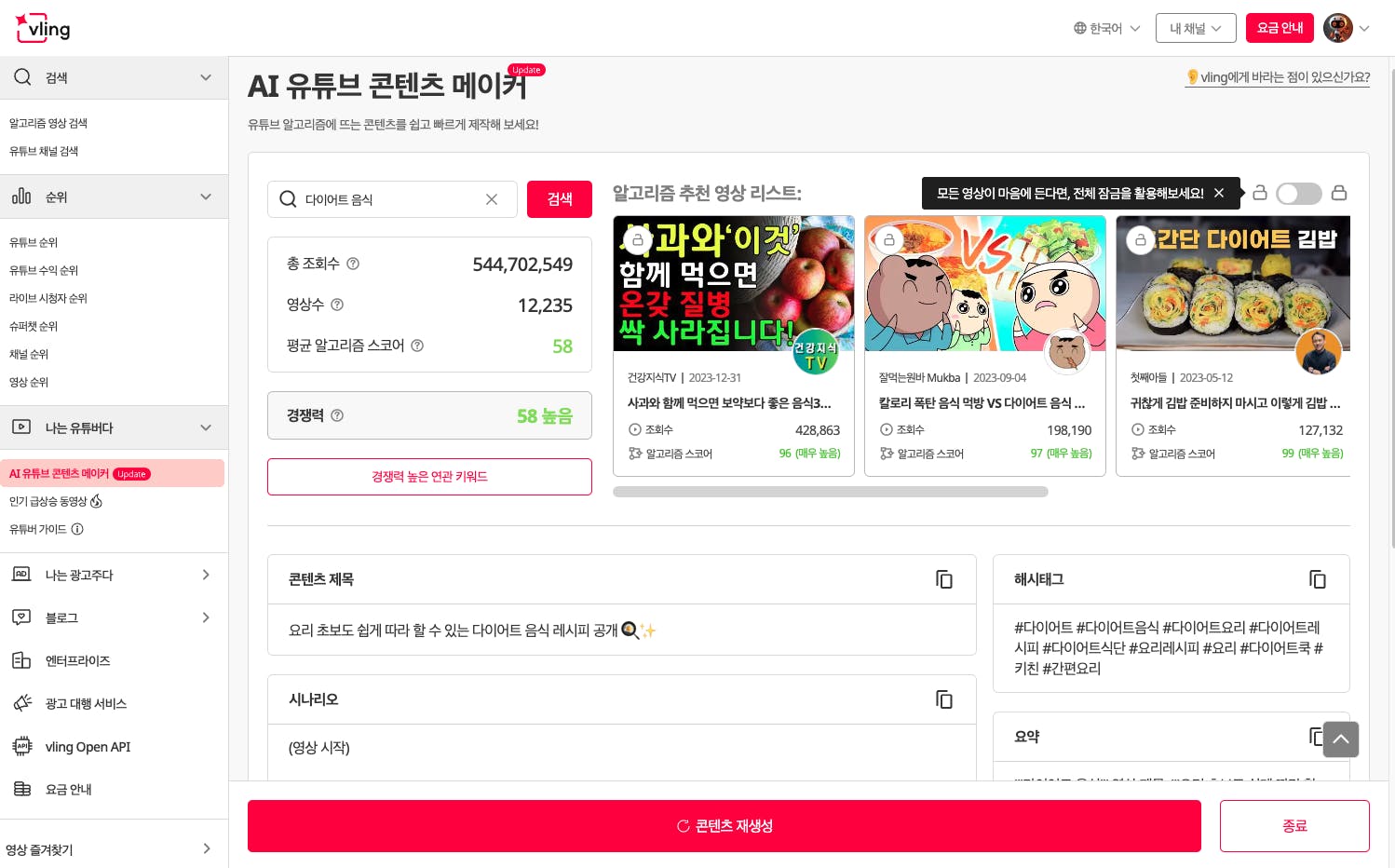Copy the 시나리오 text
The width and height of the screenshot is (1395, 868).
click(x=944, y=699)
